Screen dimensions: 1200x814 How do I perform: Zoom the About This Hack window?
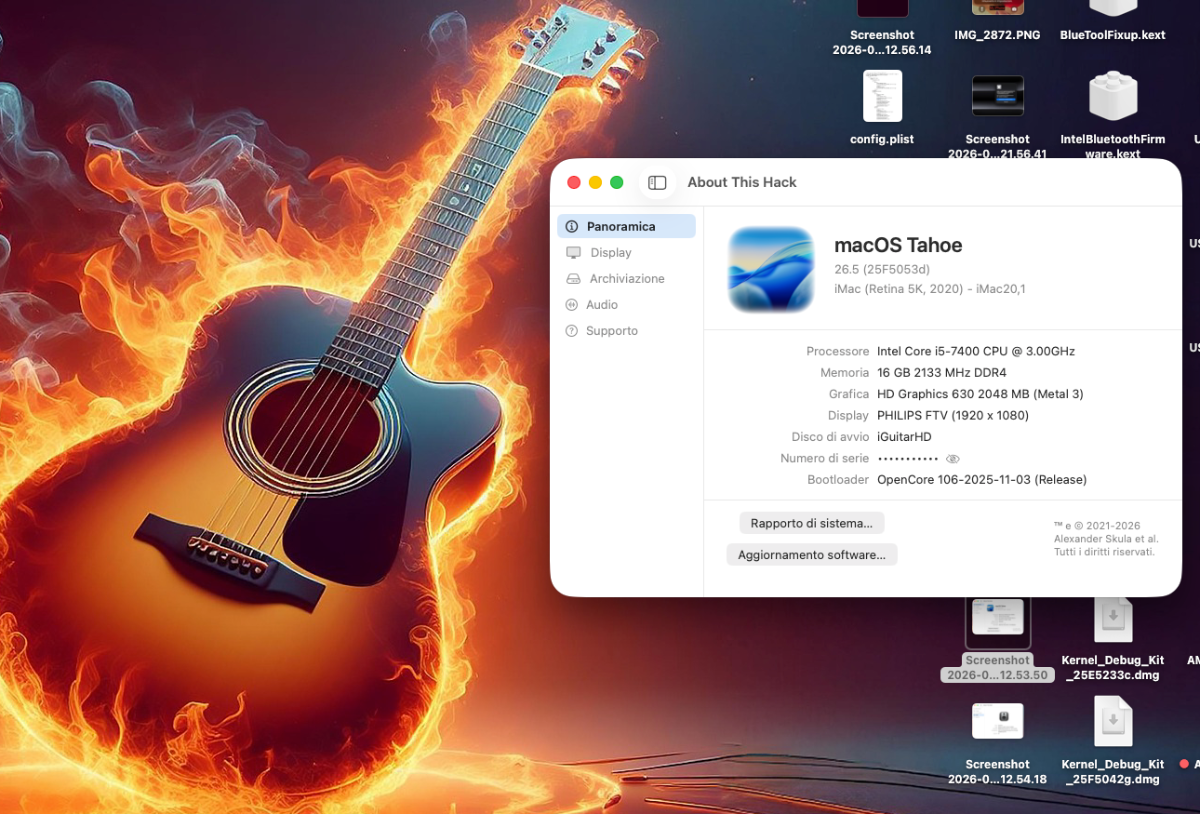click(x=617, y=182)
